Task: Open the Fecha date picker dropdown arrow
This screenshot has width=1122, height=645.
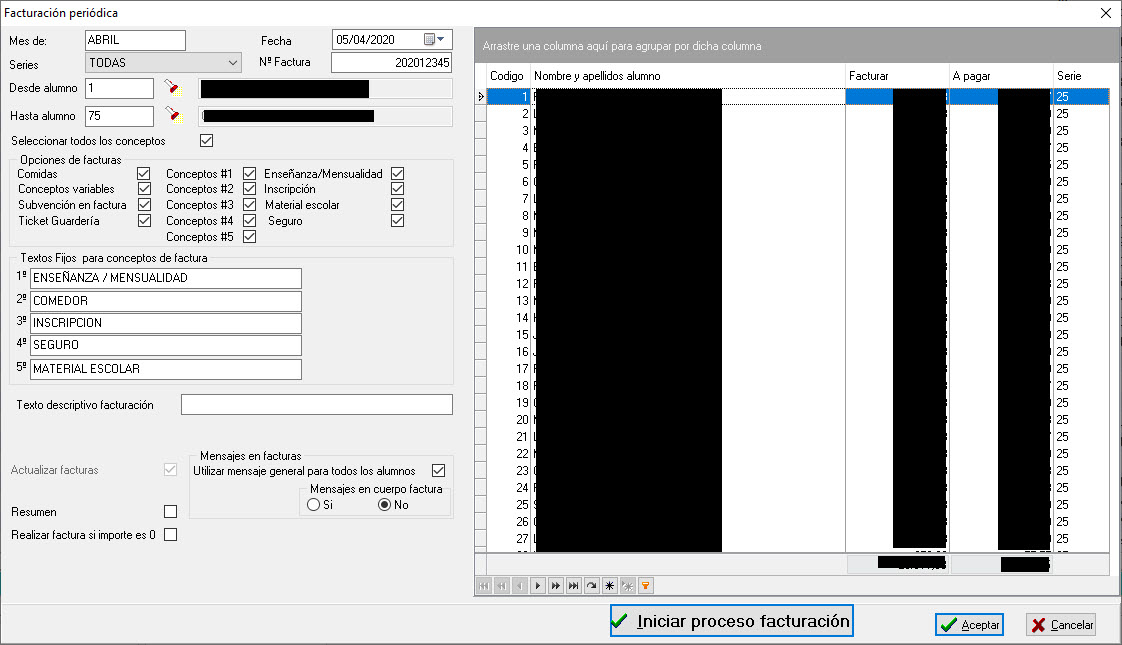Action: coord(441,39)
